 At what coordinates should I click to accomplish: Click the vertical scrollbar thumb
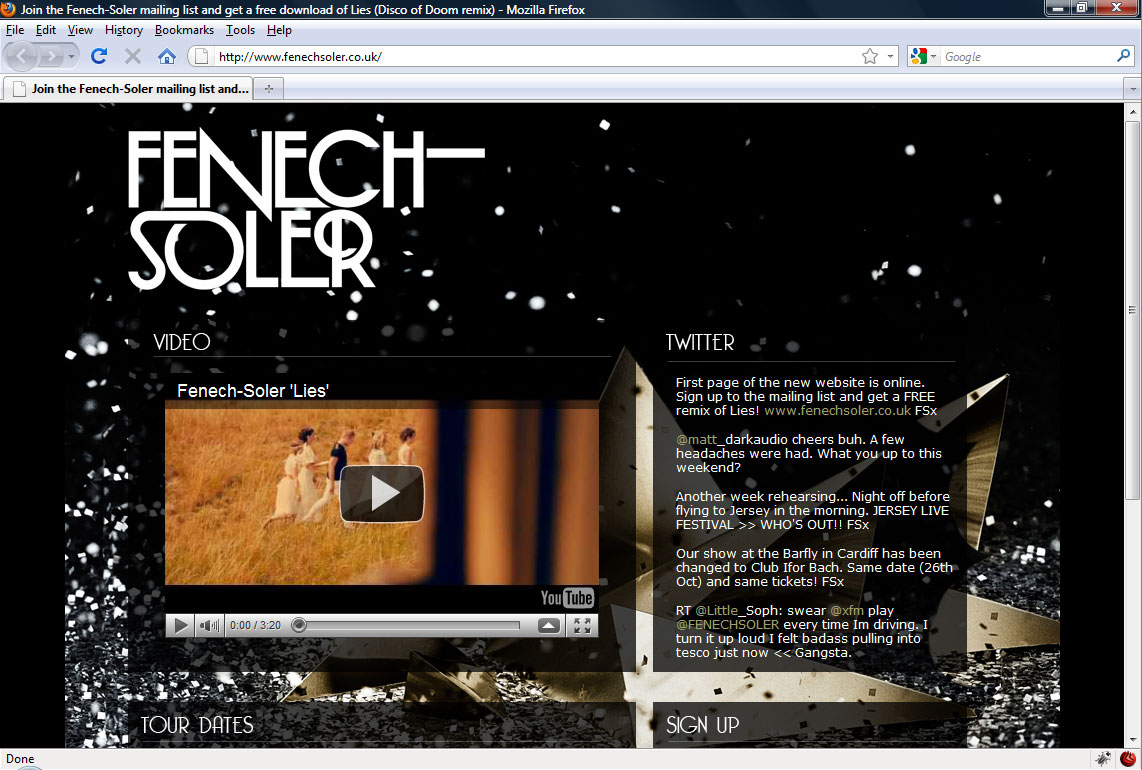(1133, 310)
